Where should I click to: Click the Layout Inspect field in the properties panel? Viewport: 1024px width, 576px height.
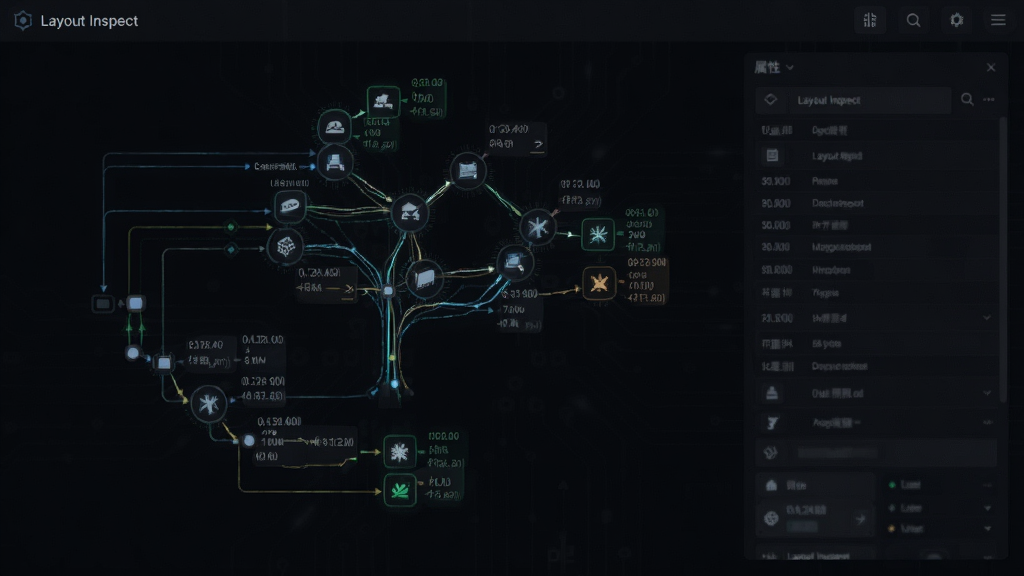click(x=854, y=100)
